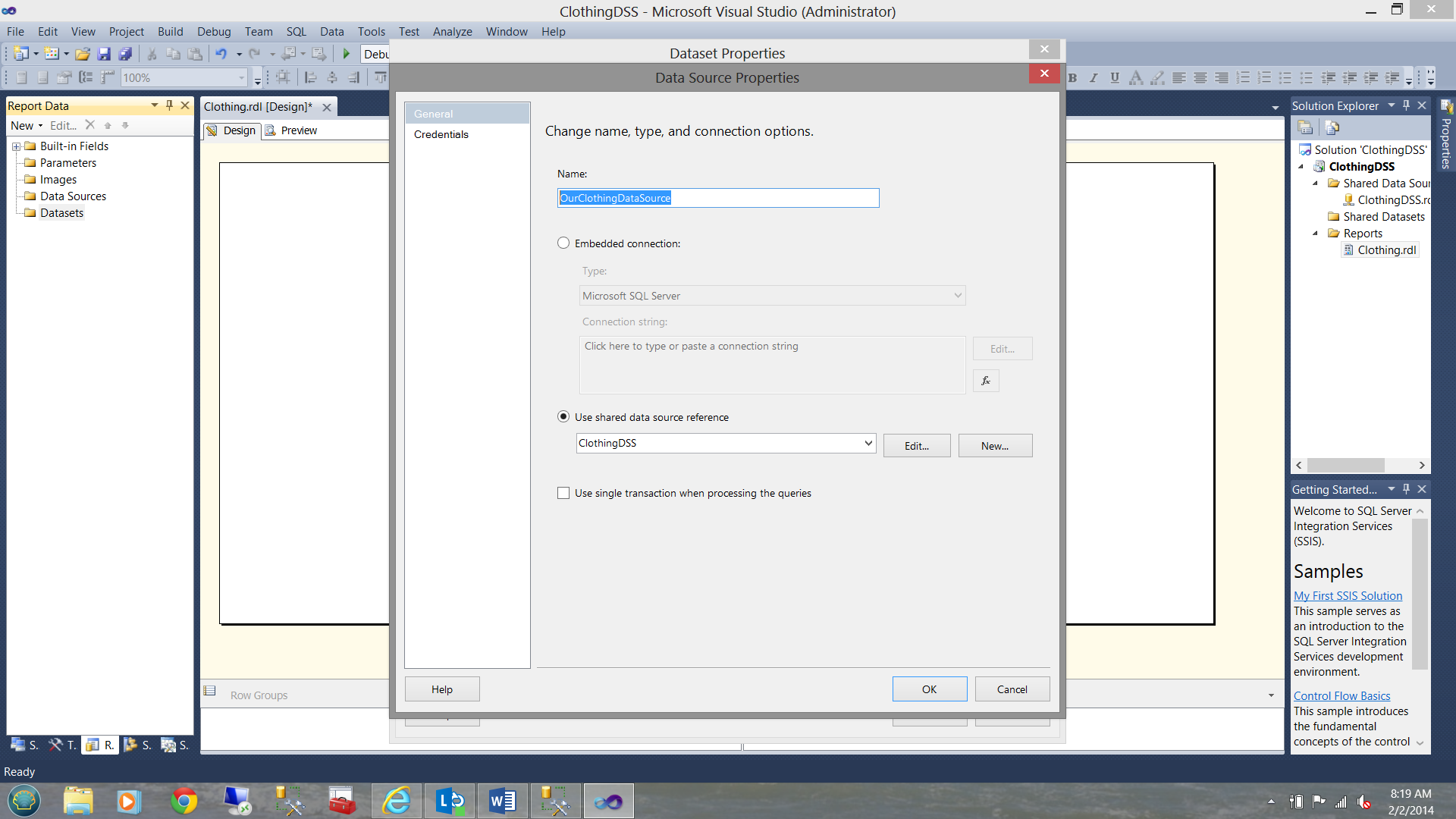
Task: Open the expression fx button
Action: click(986, 381)
